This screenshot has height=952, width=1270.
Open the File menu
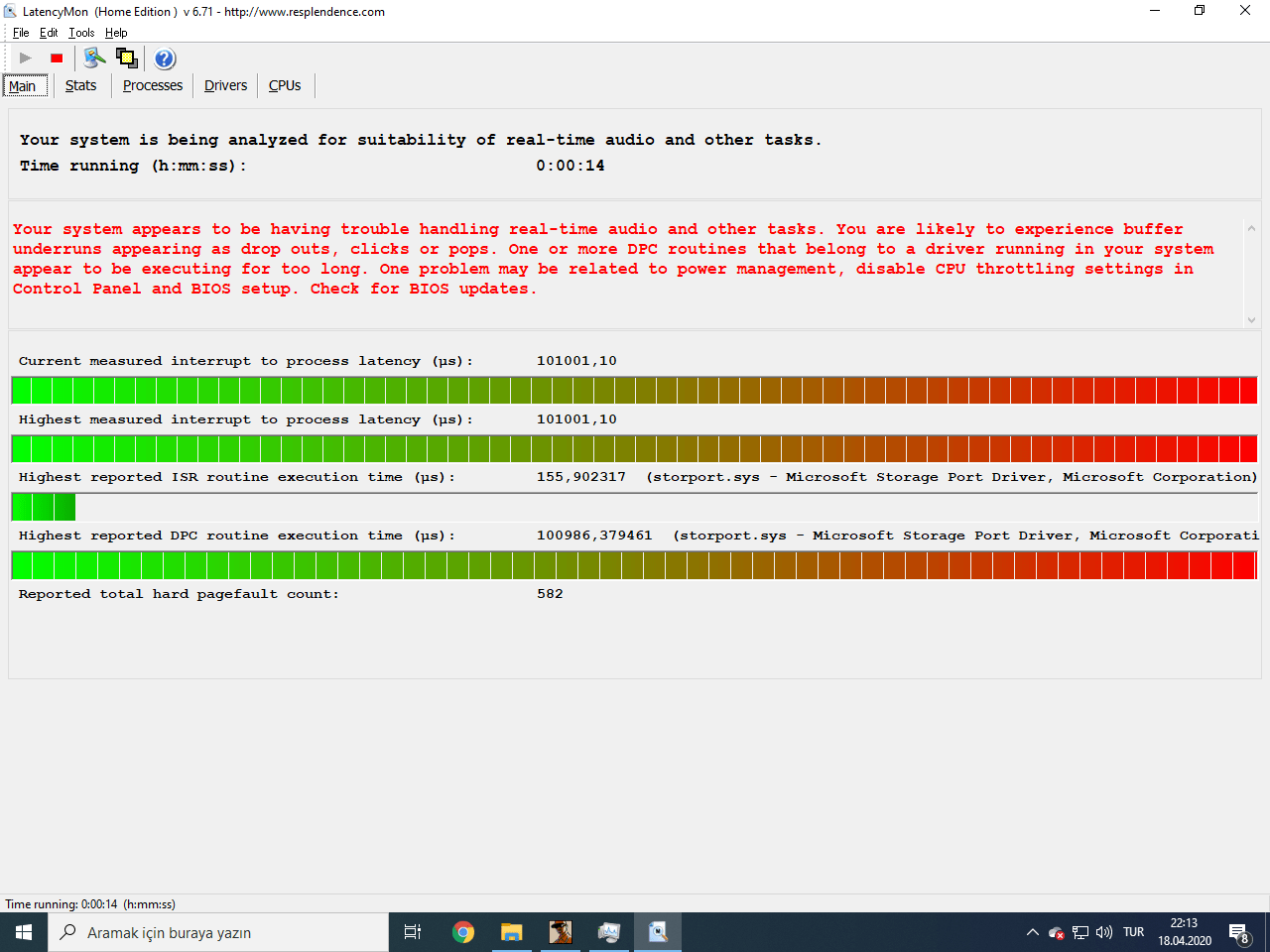pyautogui.click(x=21, y=33)
